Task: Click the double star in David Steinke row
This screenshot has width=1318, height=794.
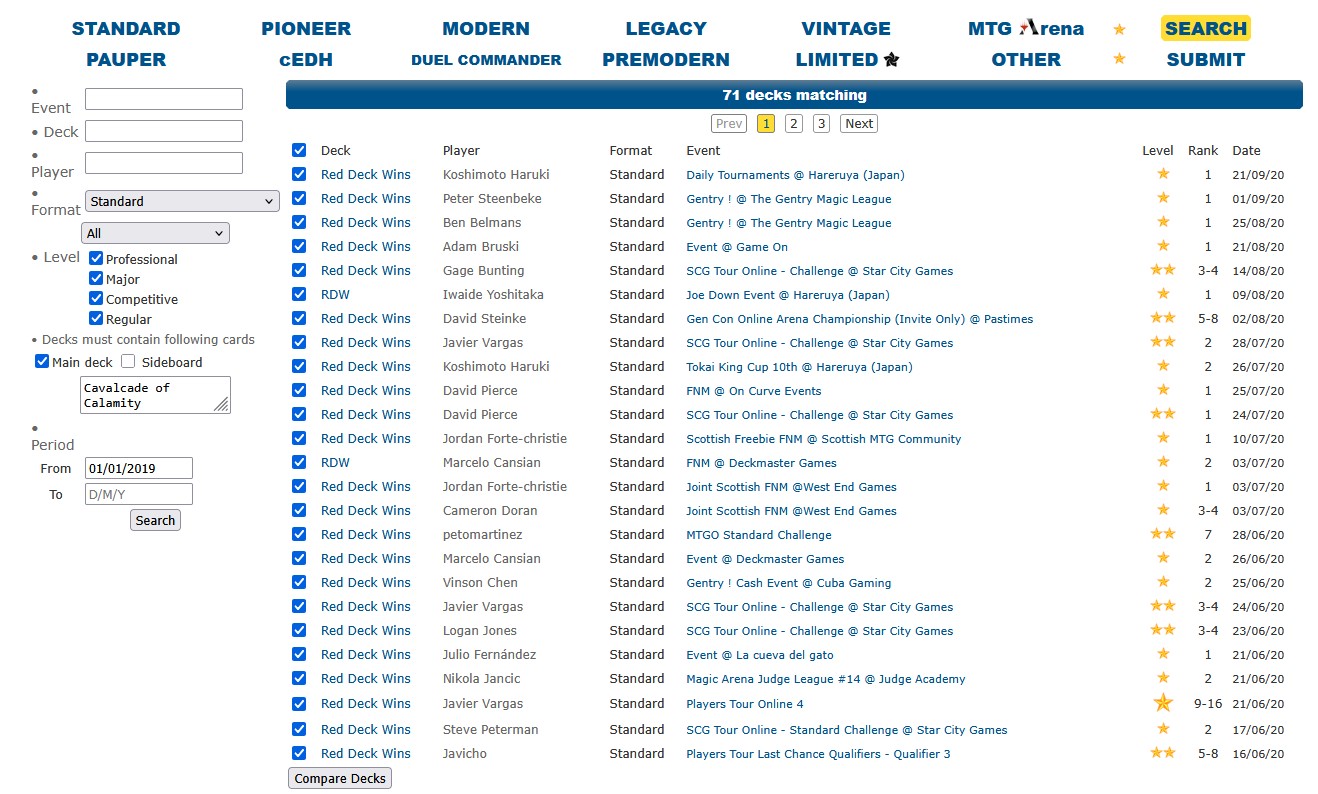Action: 1163,318
